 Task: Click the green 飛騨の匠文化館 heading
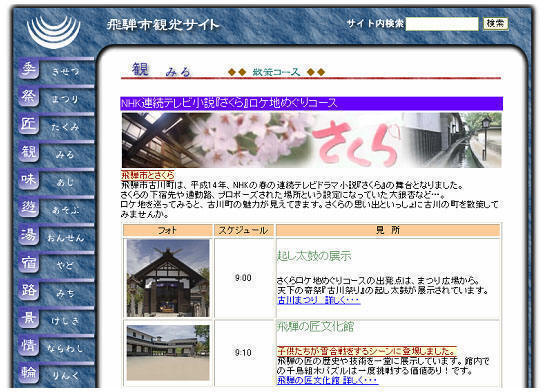[x=315, y=326]
